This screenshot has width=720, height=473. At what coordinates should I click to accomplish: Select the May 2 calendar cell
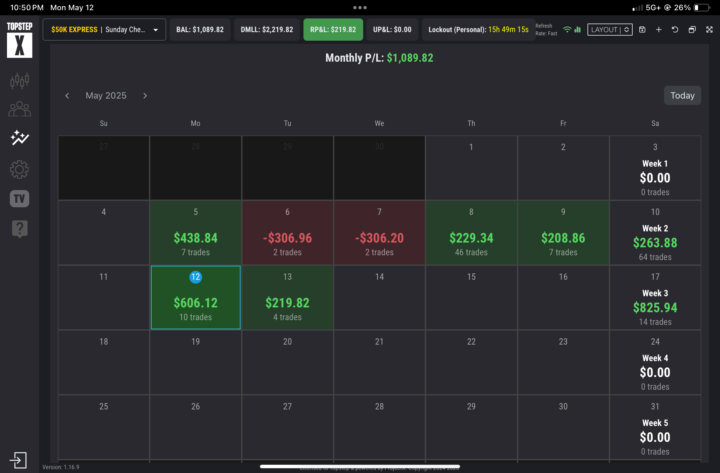coord(563,168)
